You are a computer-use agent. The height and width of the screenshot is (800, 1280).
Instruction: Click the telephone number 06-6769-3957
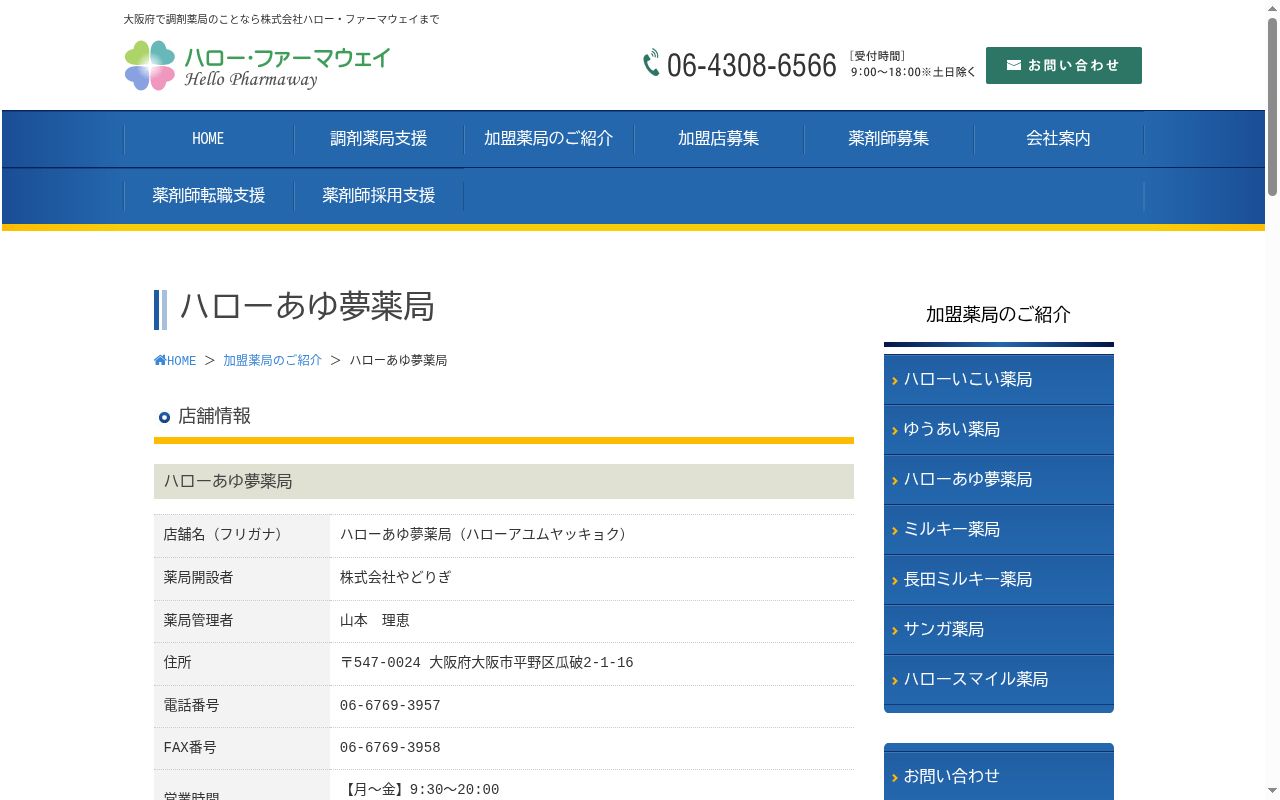[x=390, y=706]
